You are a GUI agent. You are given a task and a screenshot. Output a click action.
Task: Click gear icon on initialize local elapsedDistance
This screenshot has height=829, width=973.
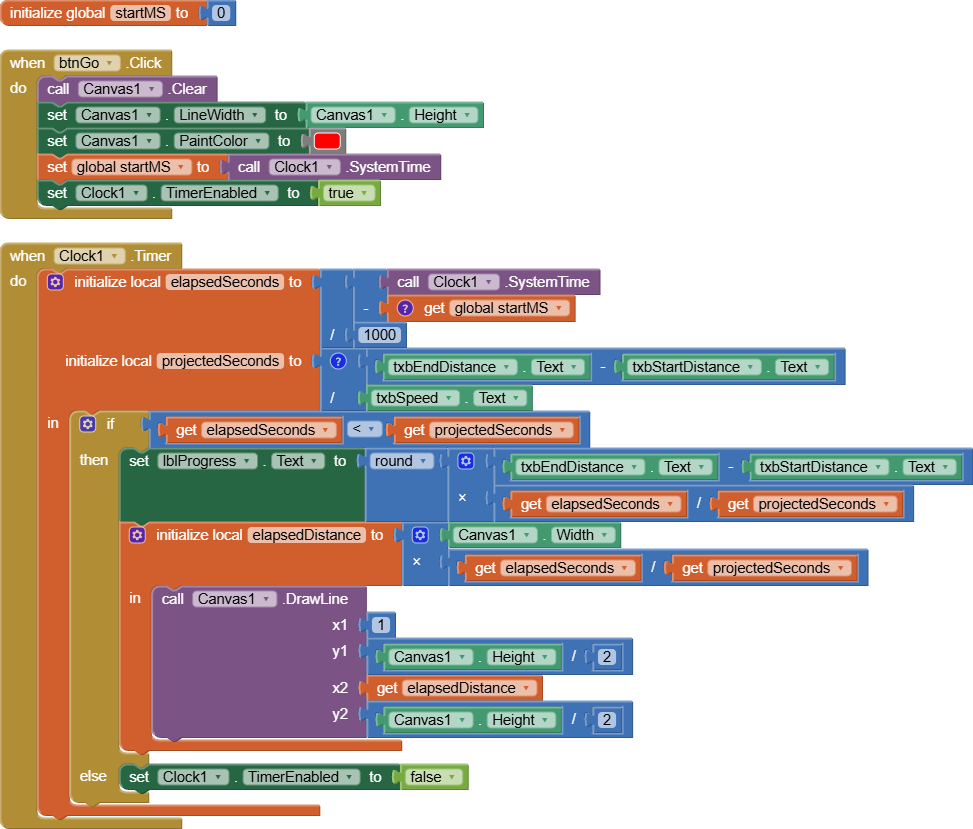(137, 535)
